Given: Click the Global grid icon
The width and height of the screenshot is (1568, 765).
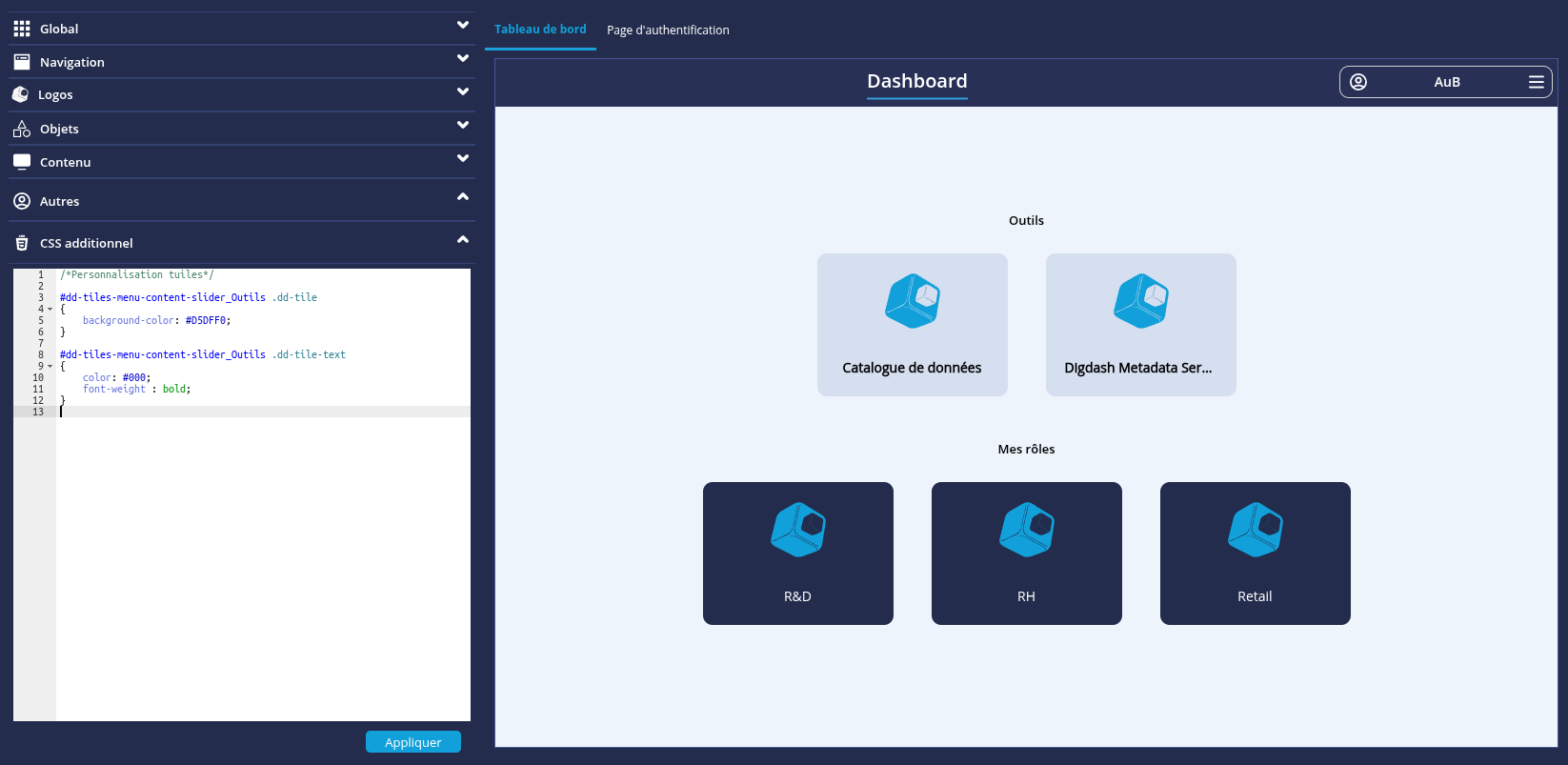Looking at the screenshot, I should click(x=22, y=29).
